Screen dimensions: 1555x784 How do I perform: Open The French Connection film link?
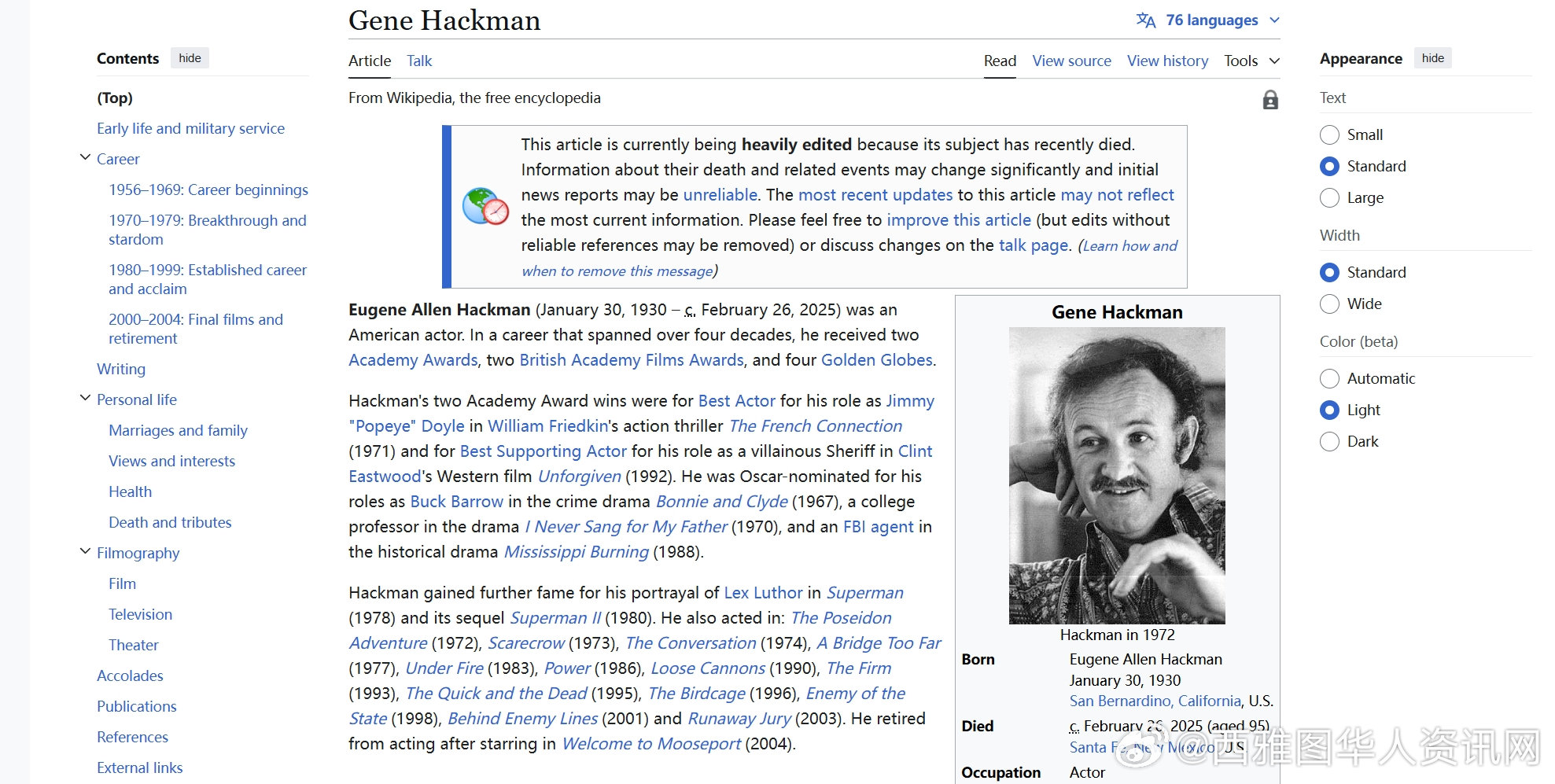(816, 426)
